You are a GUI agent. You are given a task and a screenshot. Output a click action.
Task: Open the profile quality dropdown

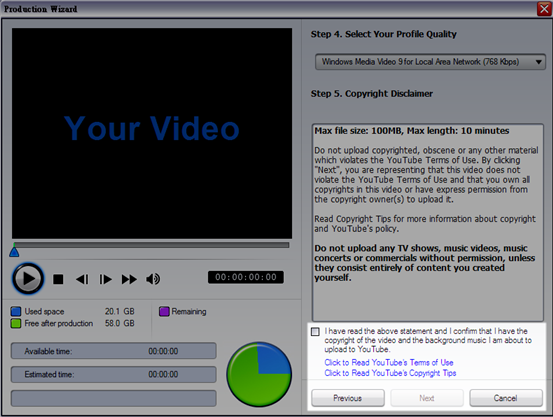tap(430, 62)
